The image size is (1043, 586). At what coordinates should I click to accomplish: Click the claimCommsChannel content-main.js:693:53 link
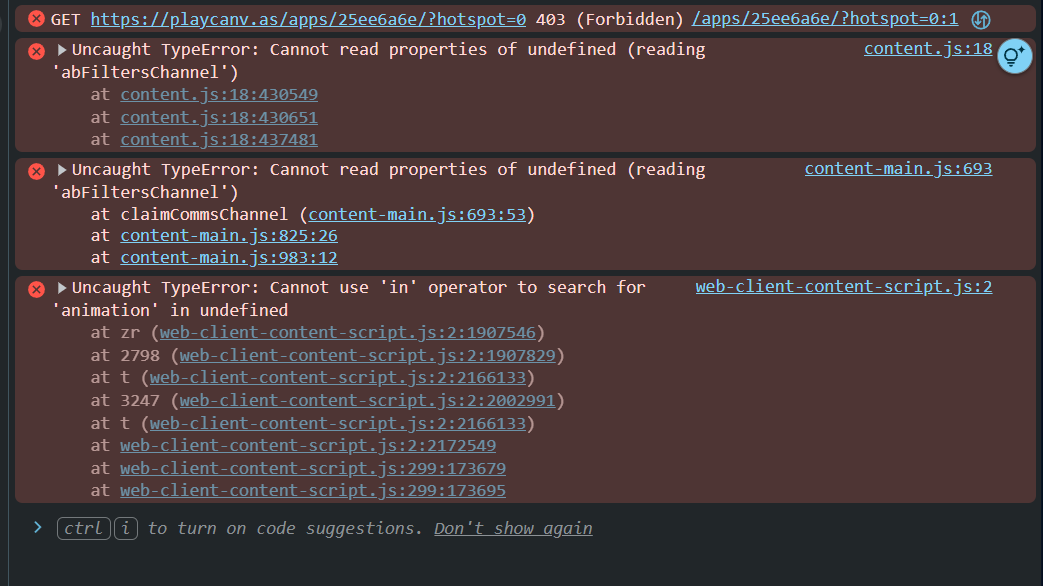pos(422,214)
